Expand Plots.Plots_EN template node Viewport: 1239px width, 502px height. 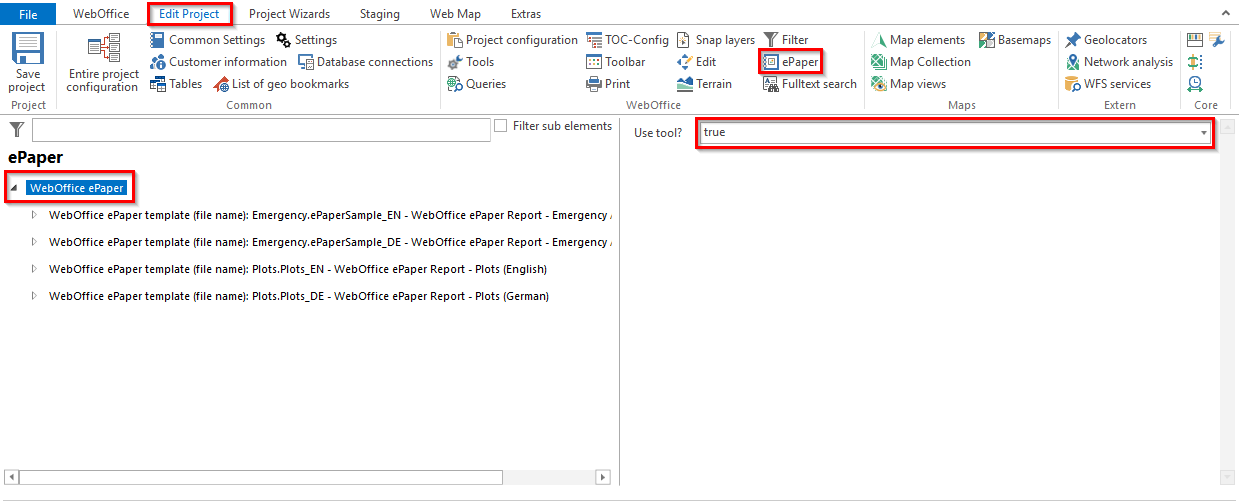[35, 269]
